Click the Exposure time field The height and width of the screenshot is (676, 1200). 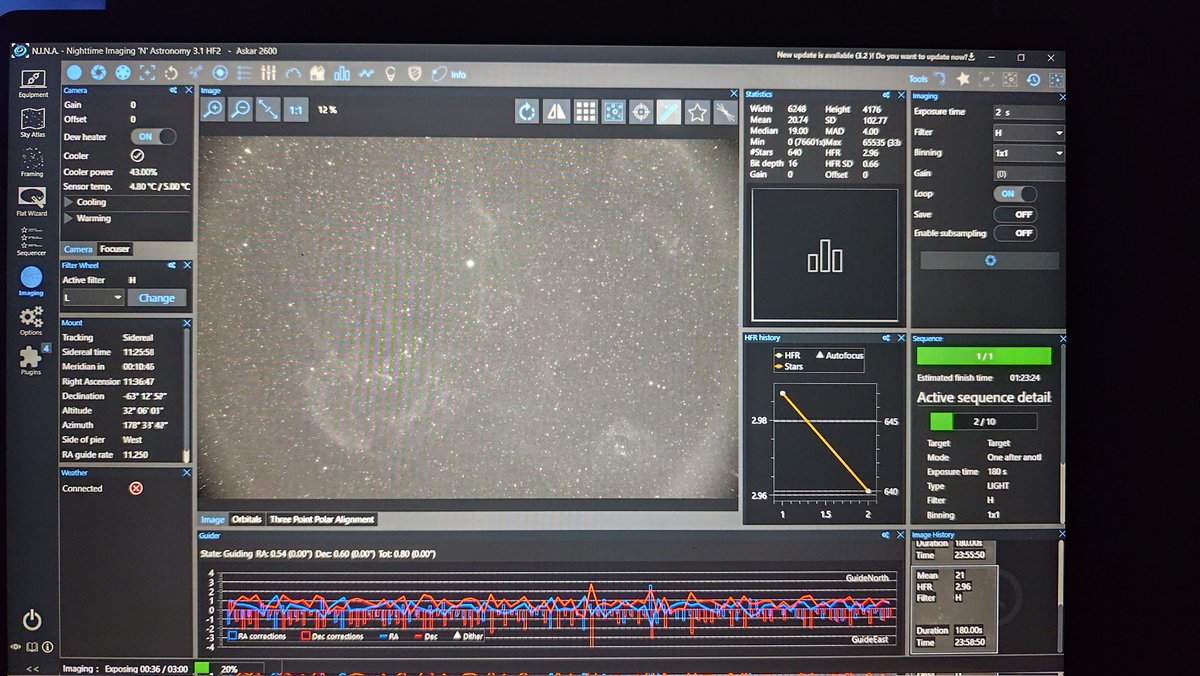click(1028, 112)
